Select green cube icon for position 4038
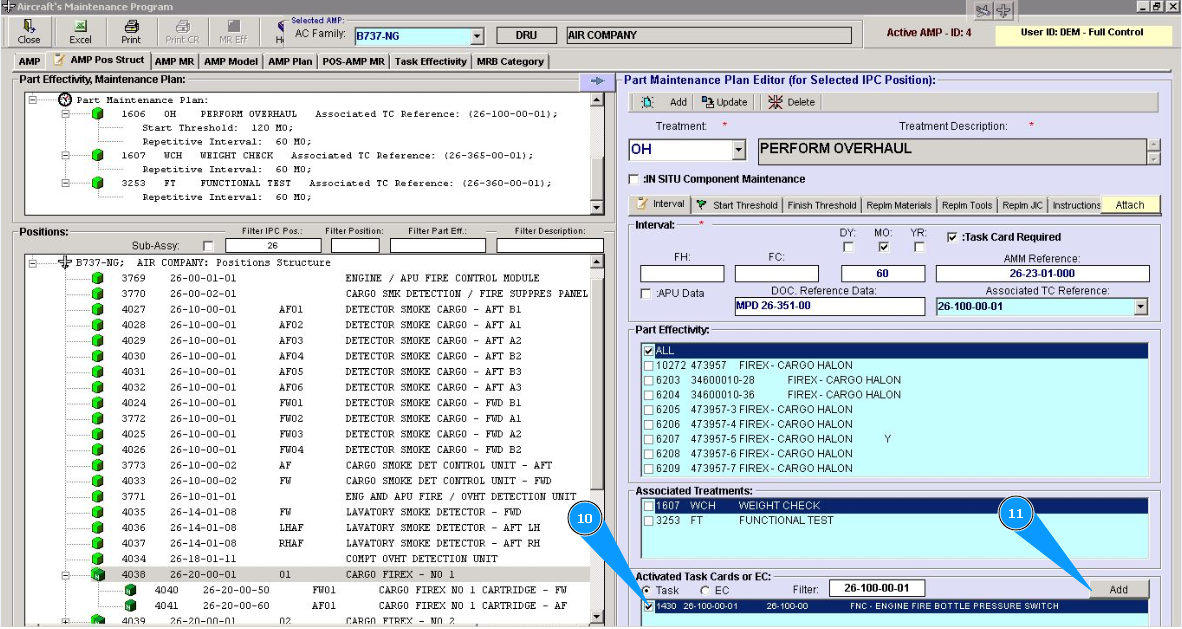This screenshot has width=1182, height=629. pos(97,575)
